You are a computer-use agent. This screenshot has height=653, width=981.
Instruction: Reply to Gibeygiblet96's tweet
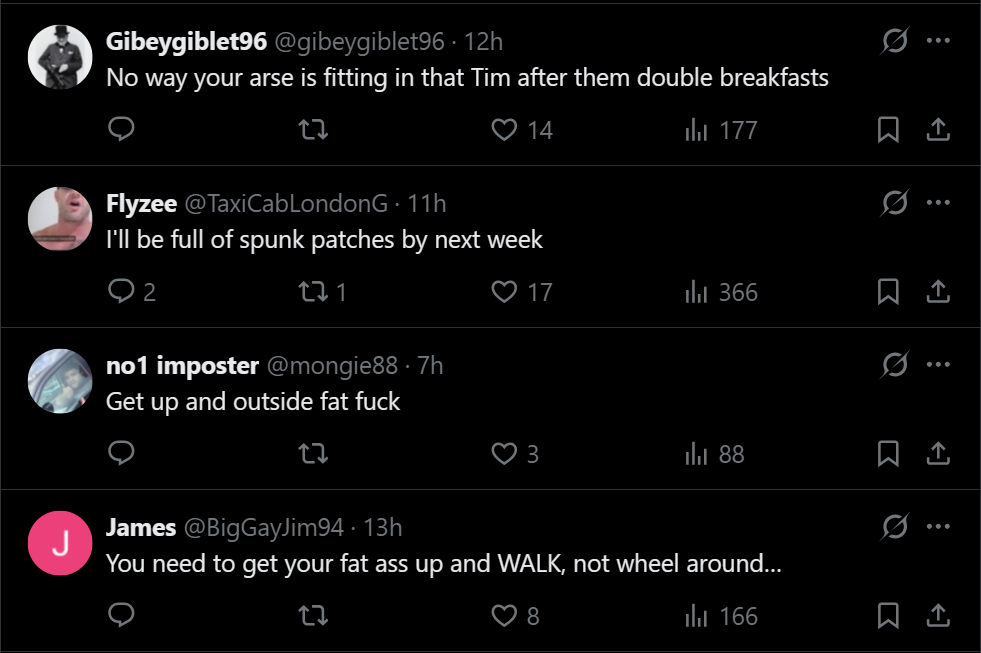pos(121,129)
